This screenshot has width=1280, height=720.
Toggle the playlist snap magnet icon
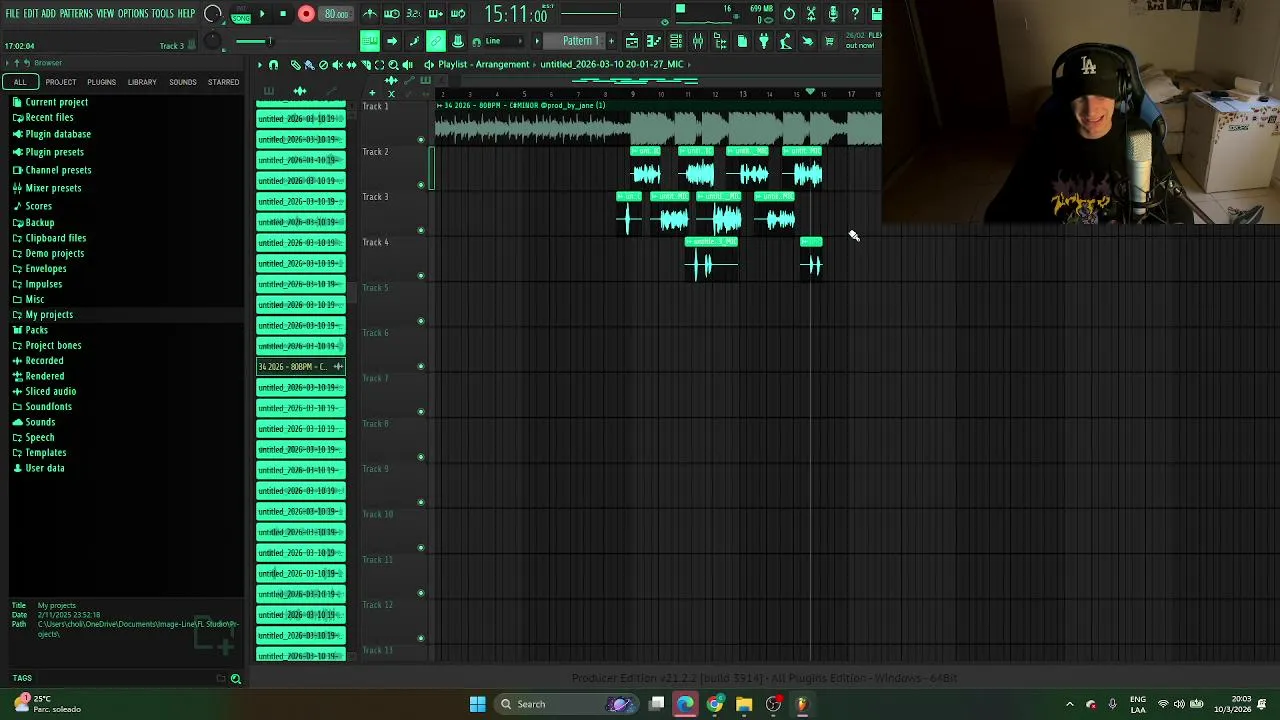point(274,64)
